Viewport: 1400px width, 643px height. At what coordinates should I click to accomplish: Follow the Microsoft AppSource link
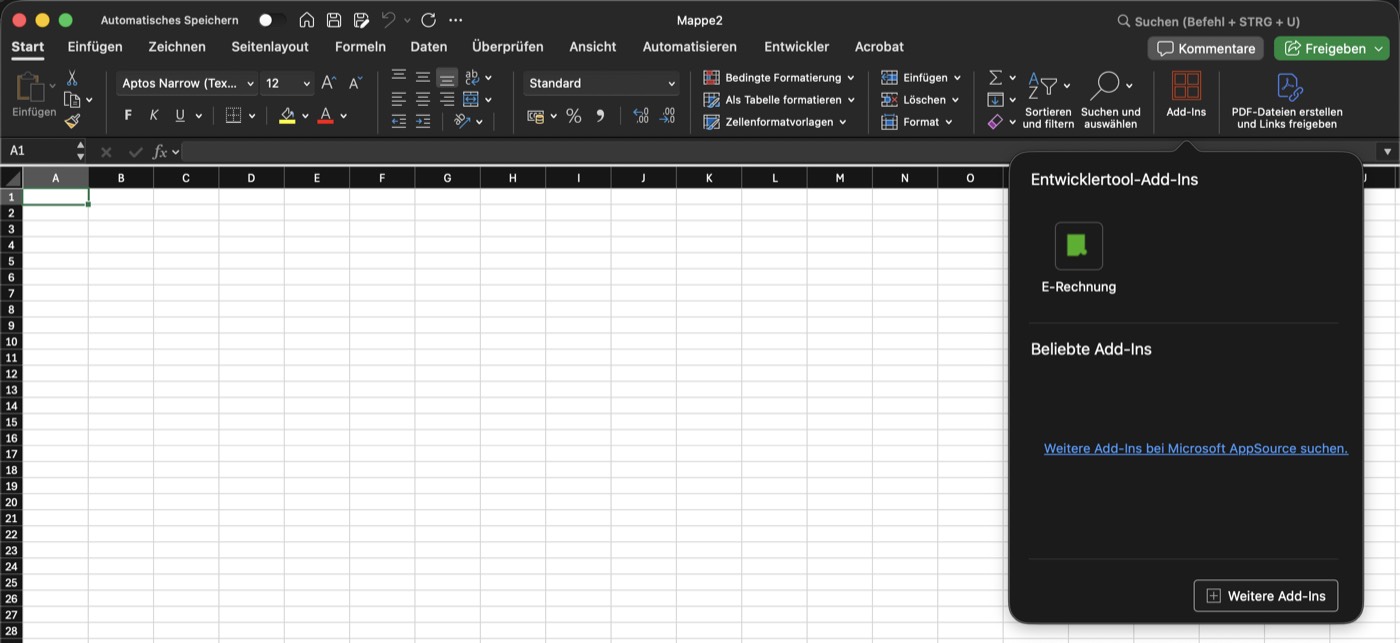point(1196,448)
